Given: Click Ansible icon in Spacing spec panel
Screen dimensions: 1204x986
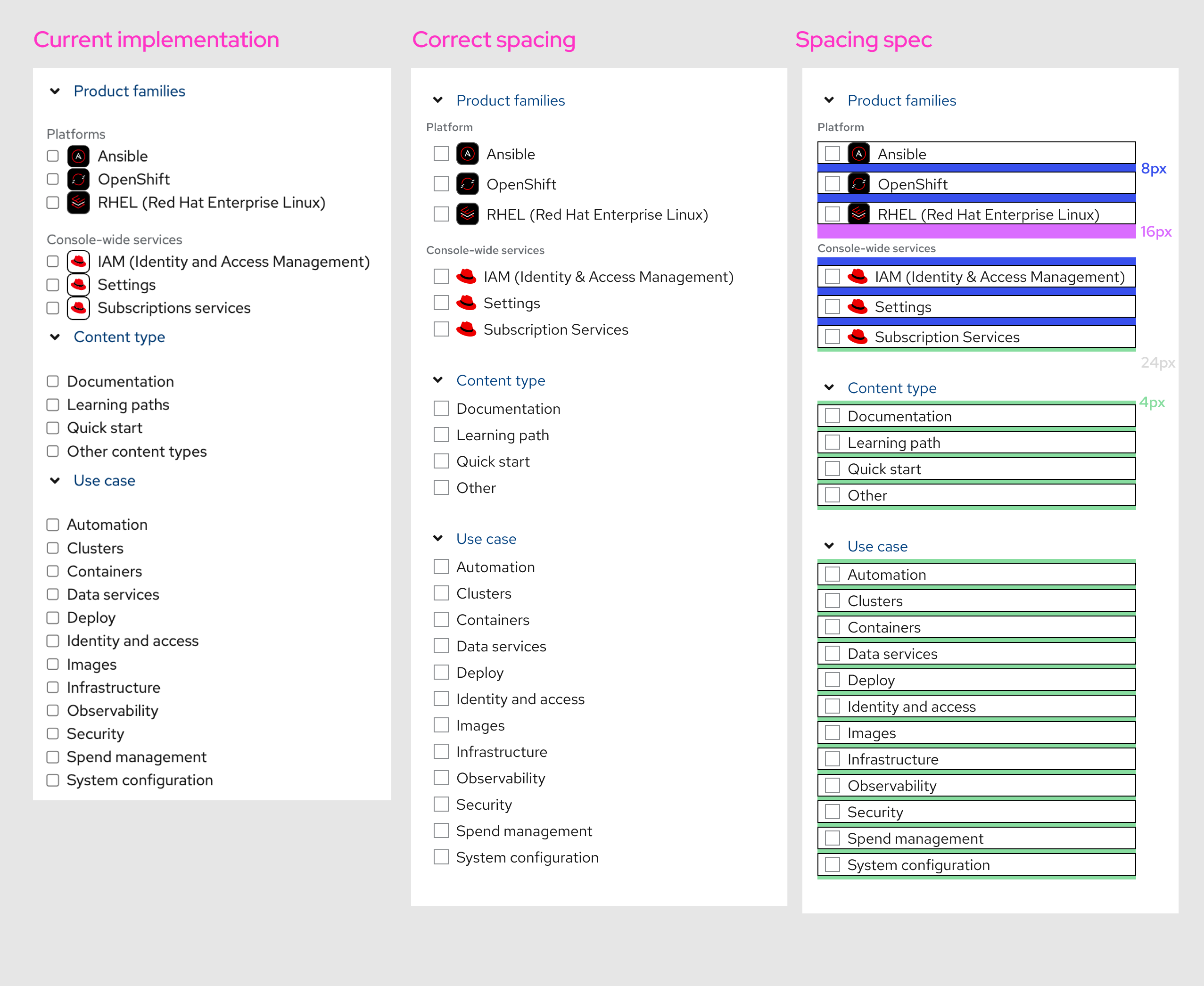Looking at the screenshot, I should [x=858, y=154].
